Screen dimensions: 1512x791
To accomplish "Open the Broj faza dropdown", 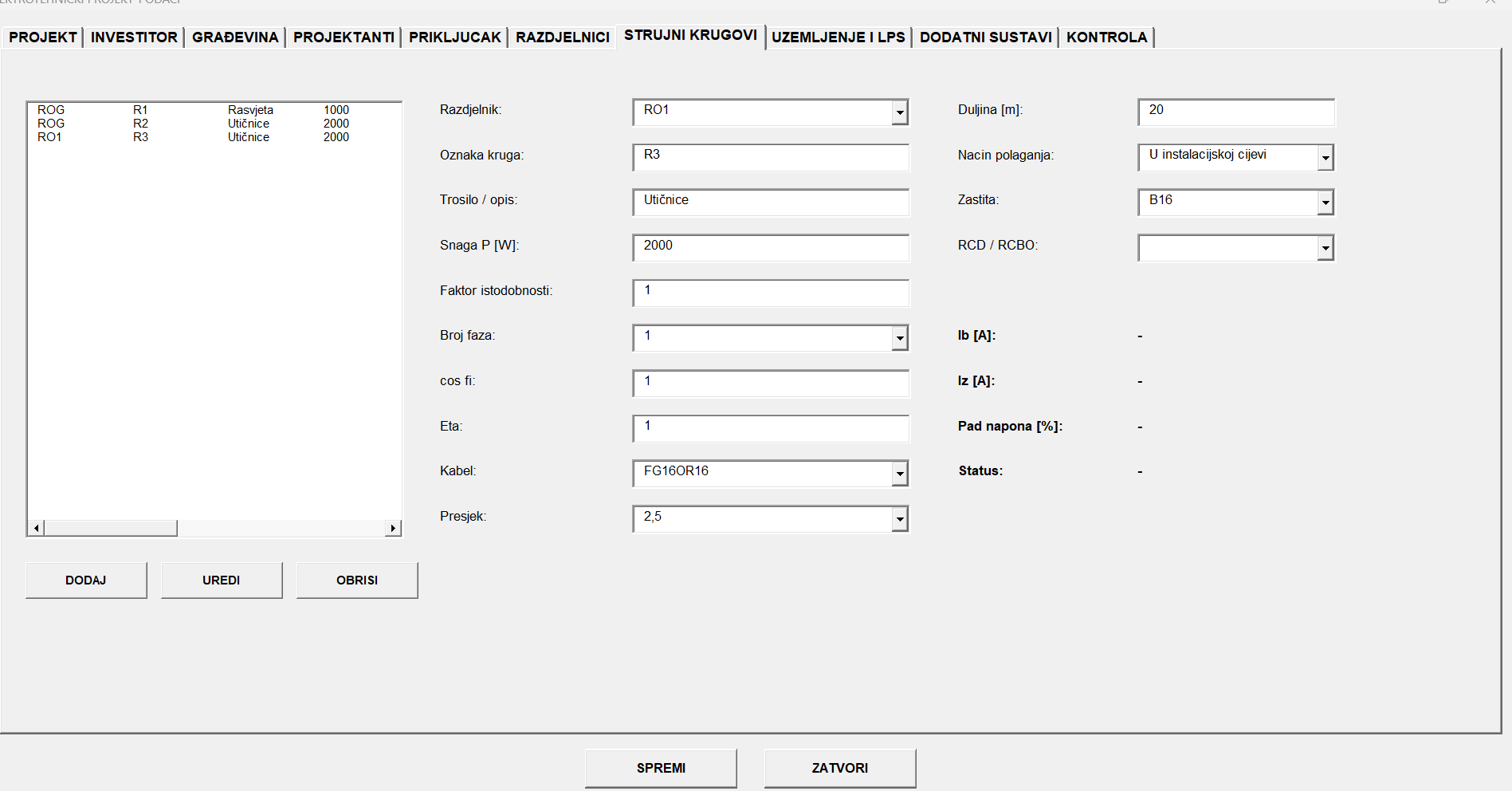I will (900, 338).
